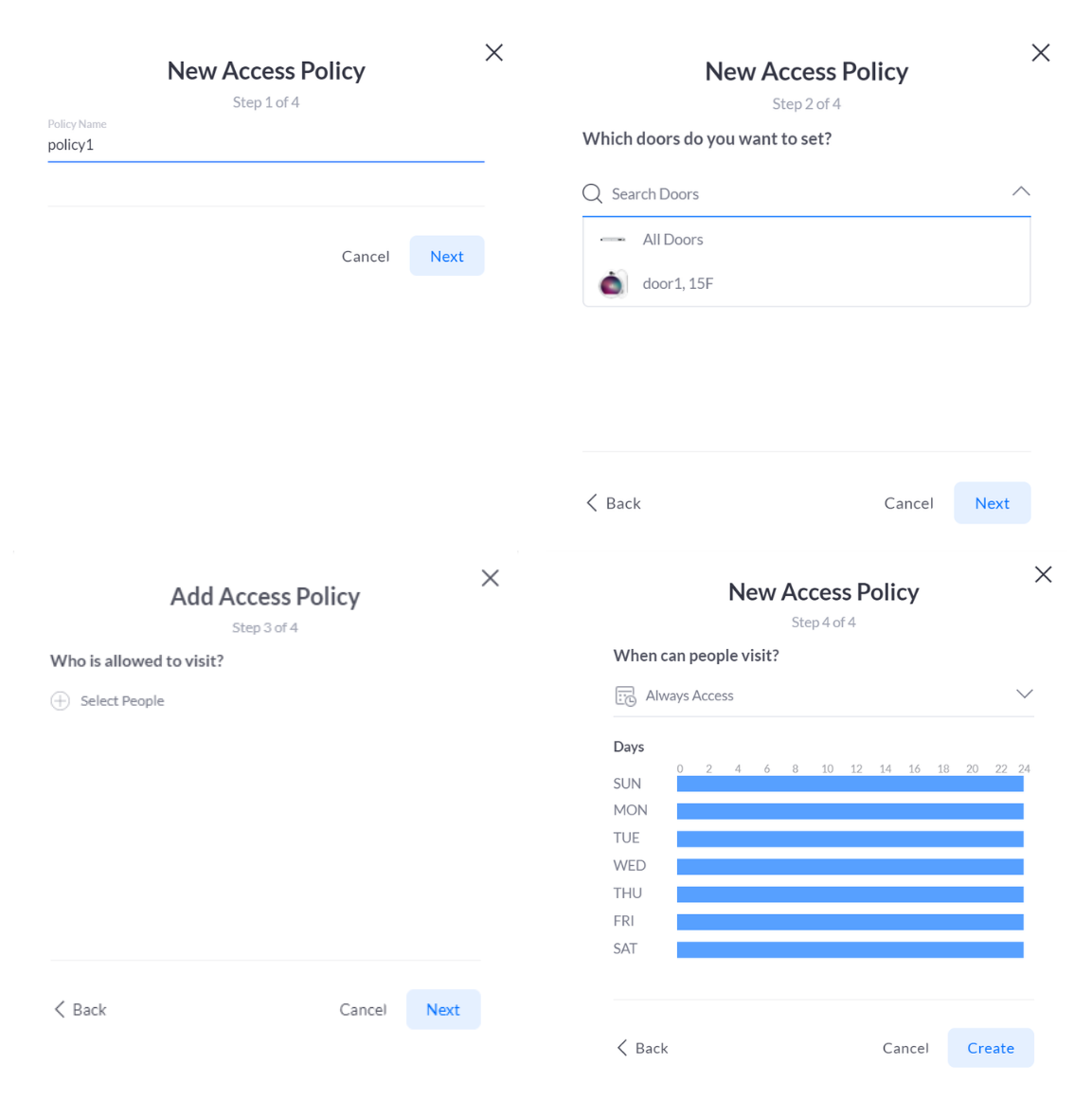Click the Back chevron in Step 4
Screen dimensions: 1092x1119
[622, 1048]
